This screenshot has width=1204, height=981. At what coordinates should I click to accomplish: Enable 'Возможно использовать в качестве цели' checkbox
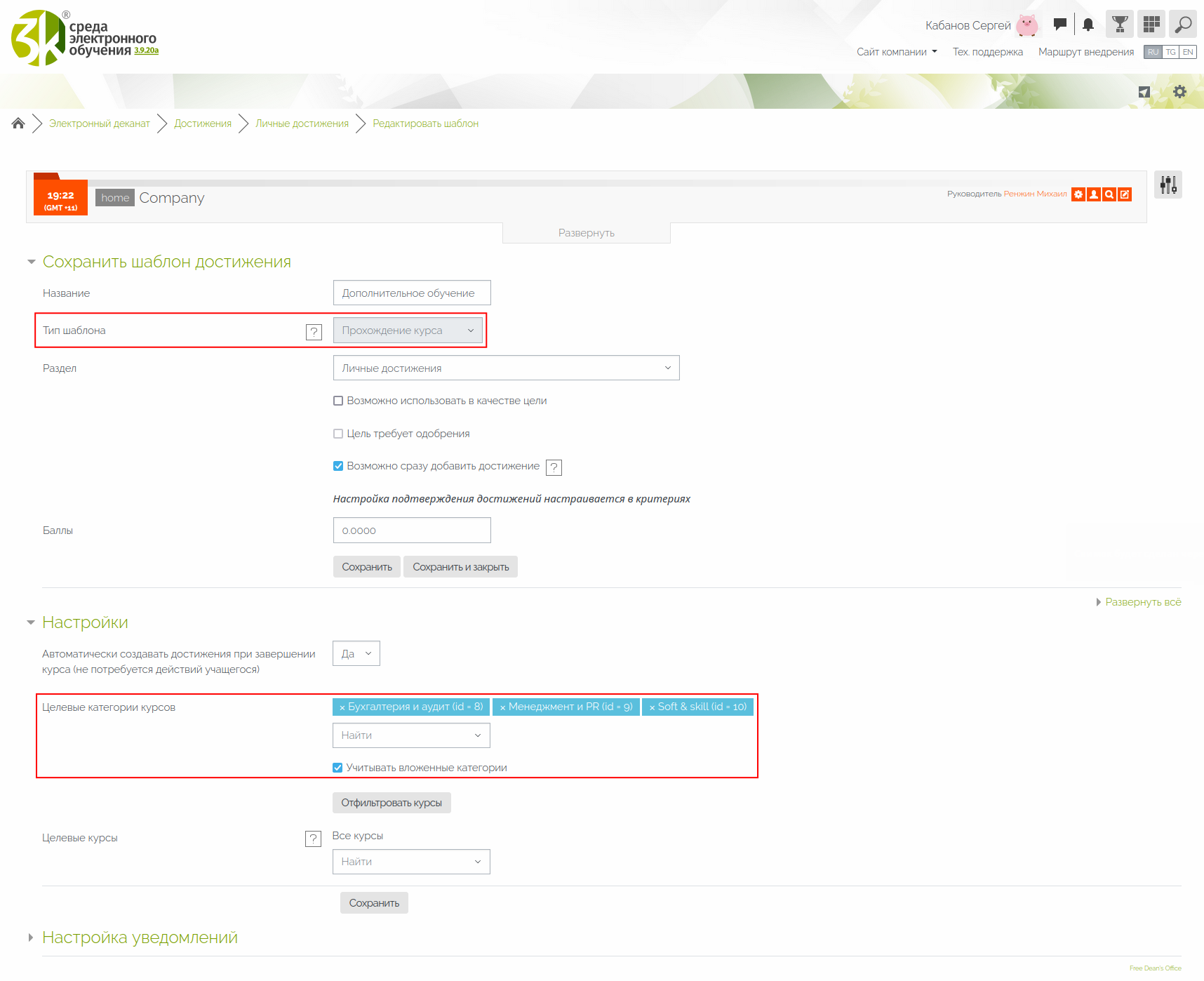click(338, 401)
